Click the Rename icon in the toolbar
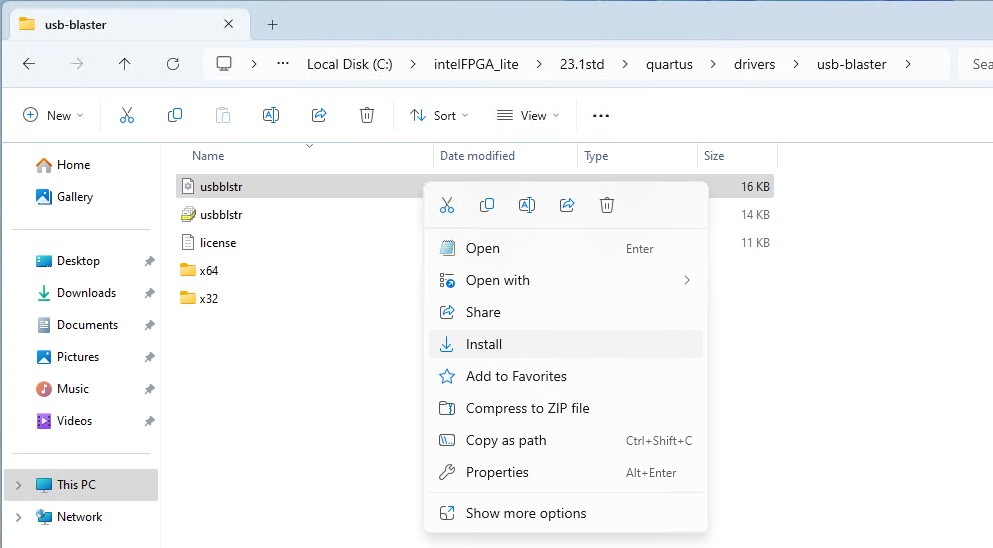993x548 pixels. click(271, 115)
